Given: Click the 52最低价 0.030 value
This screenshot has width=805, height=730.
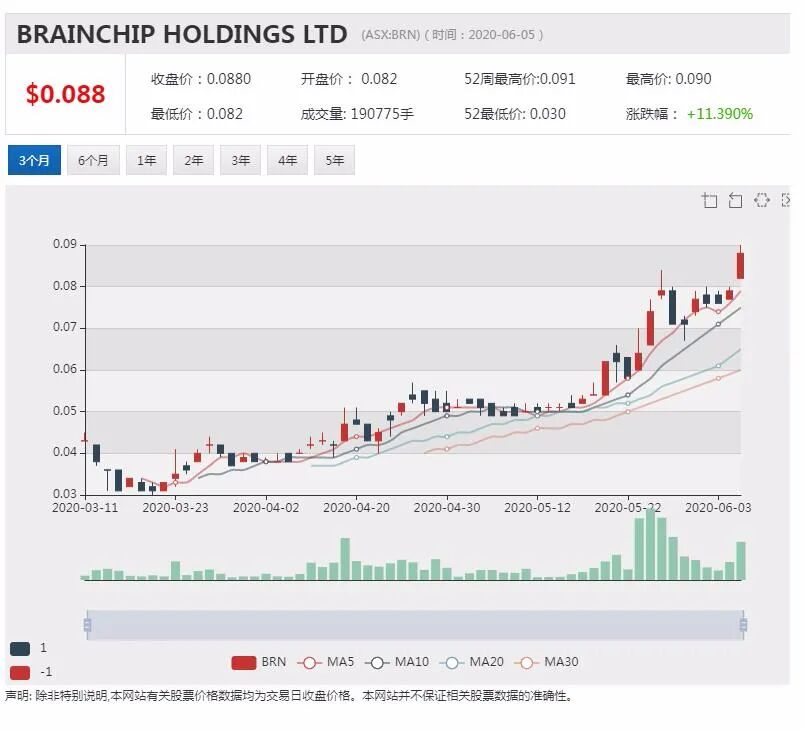Looking at the screenshot, I should pos(548,114).
